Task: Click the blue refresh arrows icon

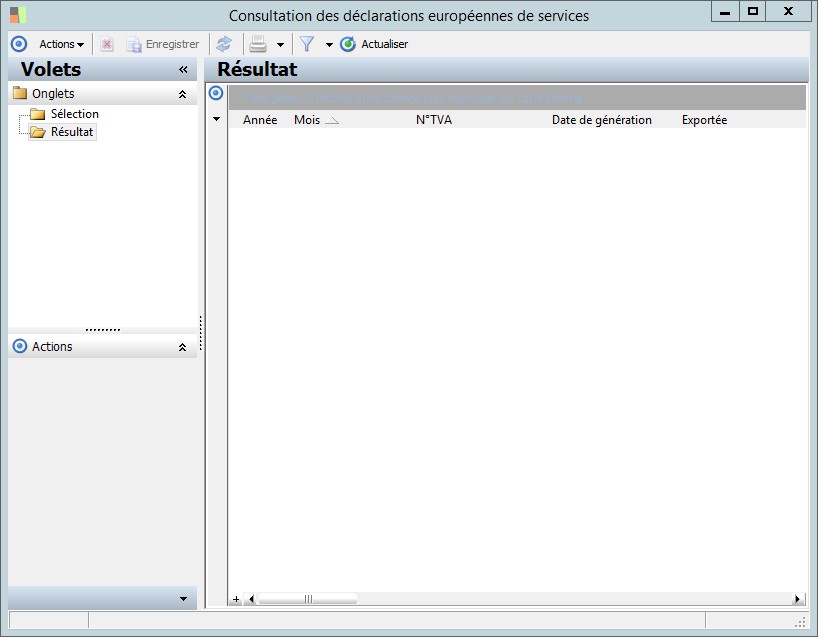Action: pos(224,44)
